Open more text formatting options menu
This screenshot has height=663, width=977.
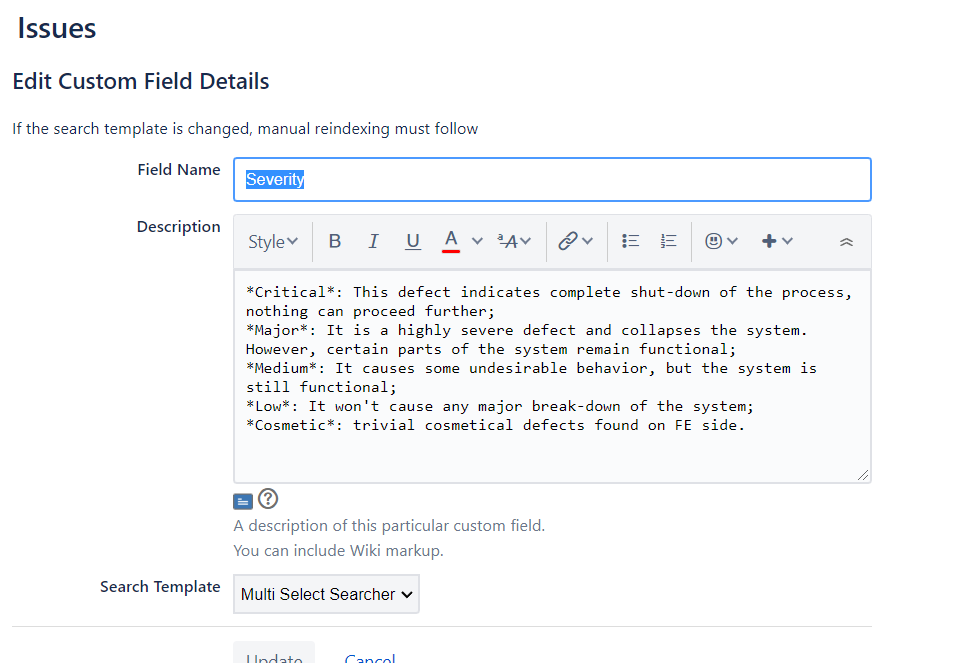[x=514, y=241]
